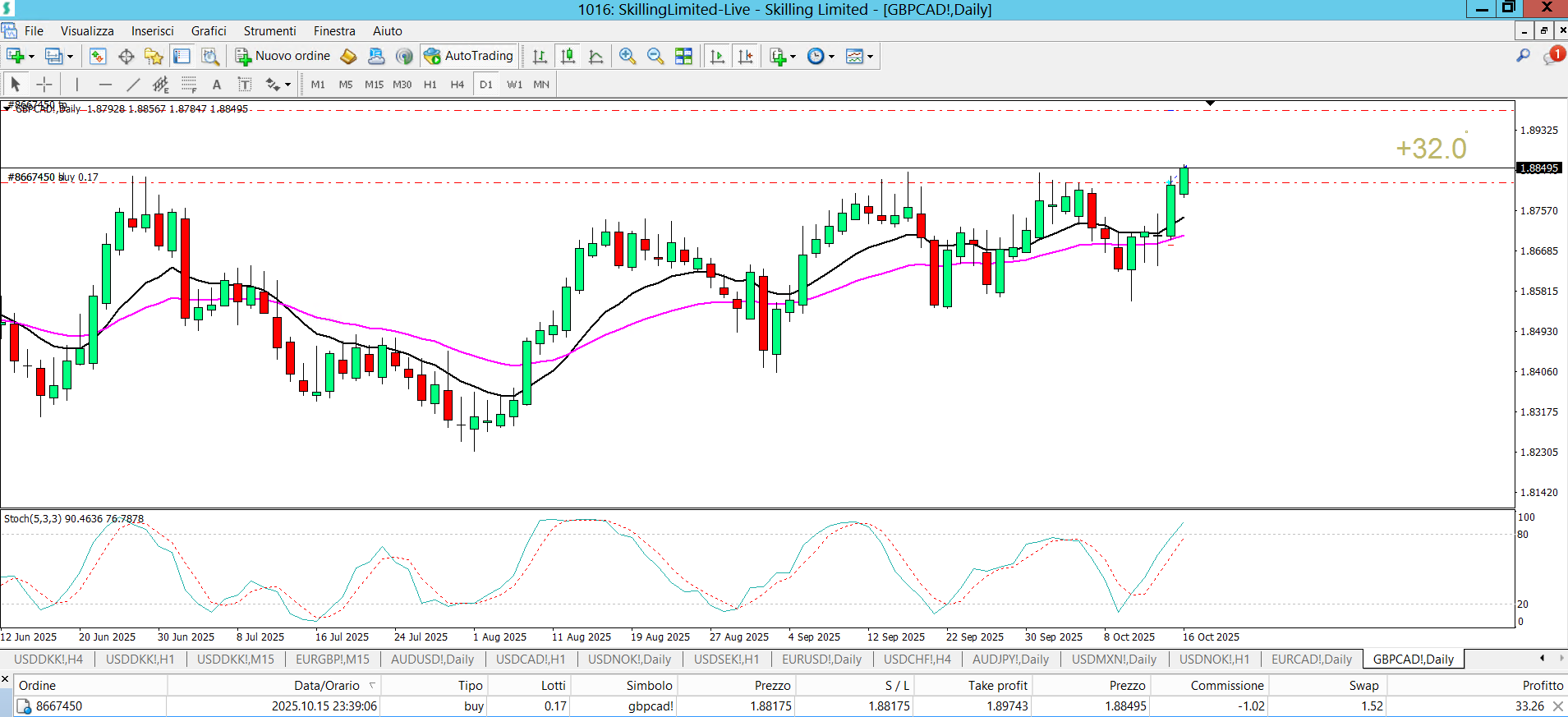Open the Market Watch panel icon
The width and height of the screenshot is (1568, 717).
click(98, 56)
